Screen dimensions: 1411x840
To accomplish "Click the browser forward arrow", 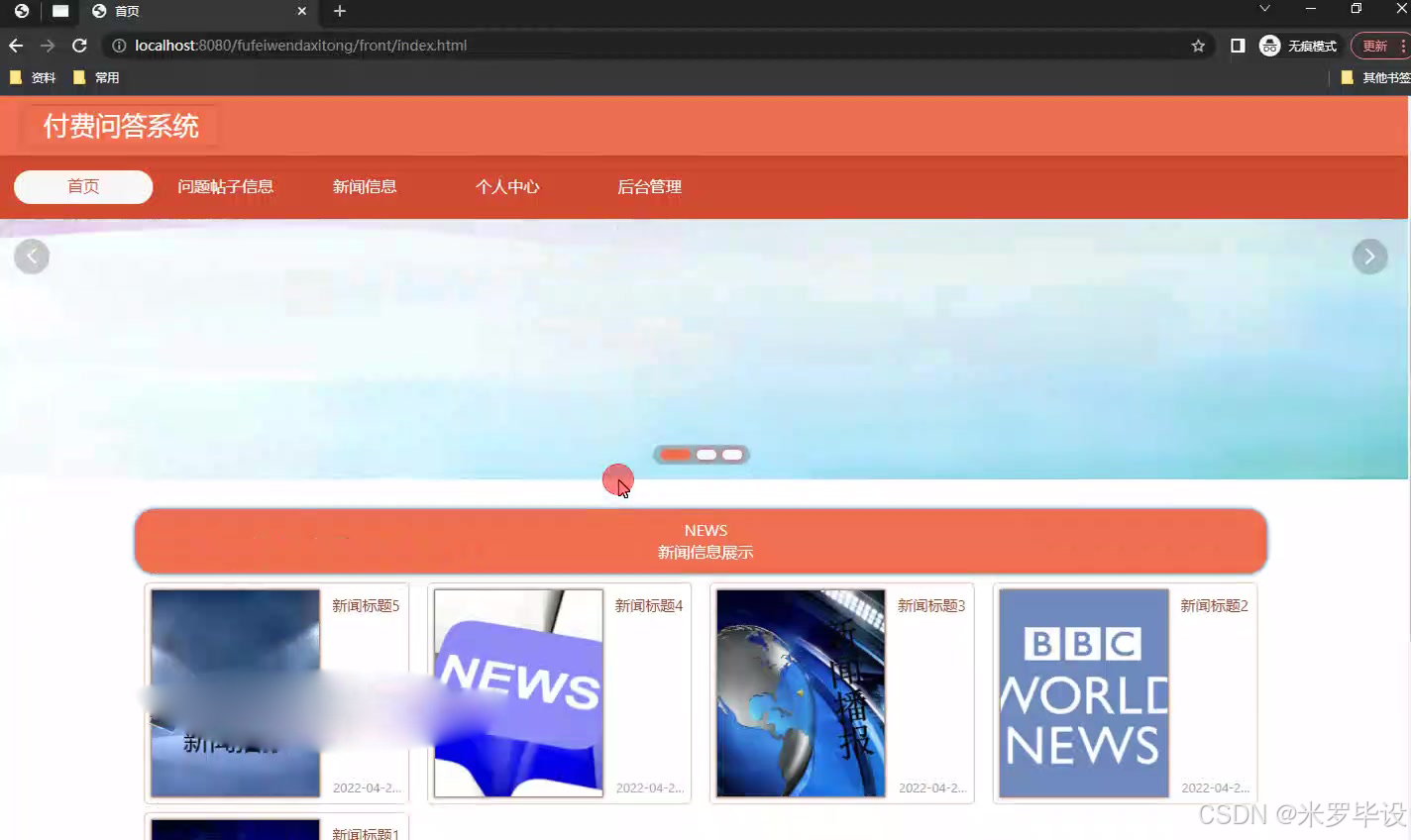I will coord(48,46).
